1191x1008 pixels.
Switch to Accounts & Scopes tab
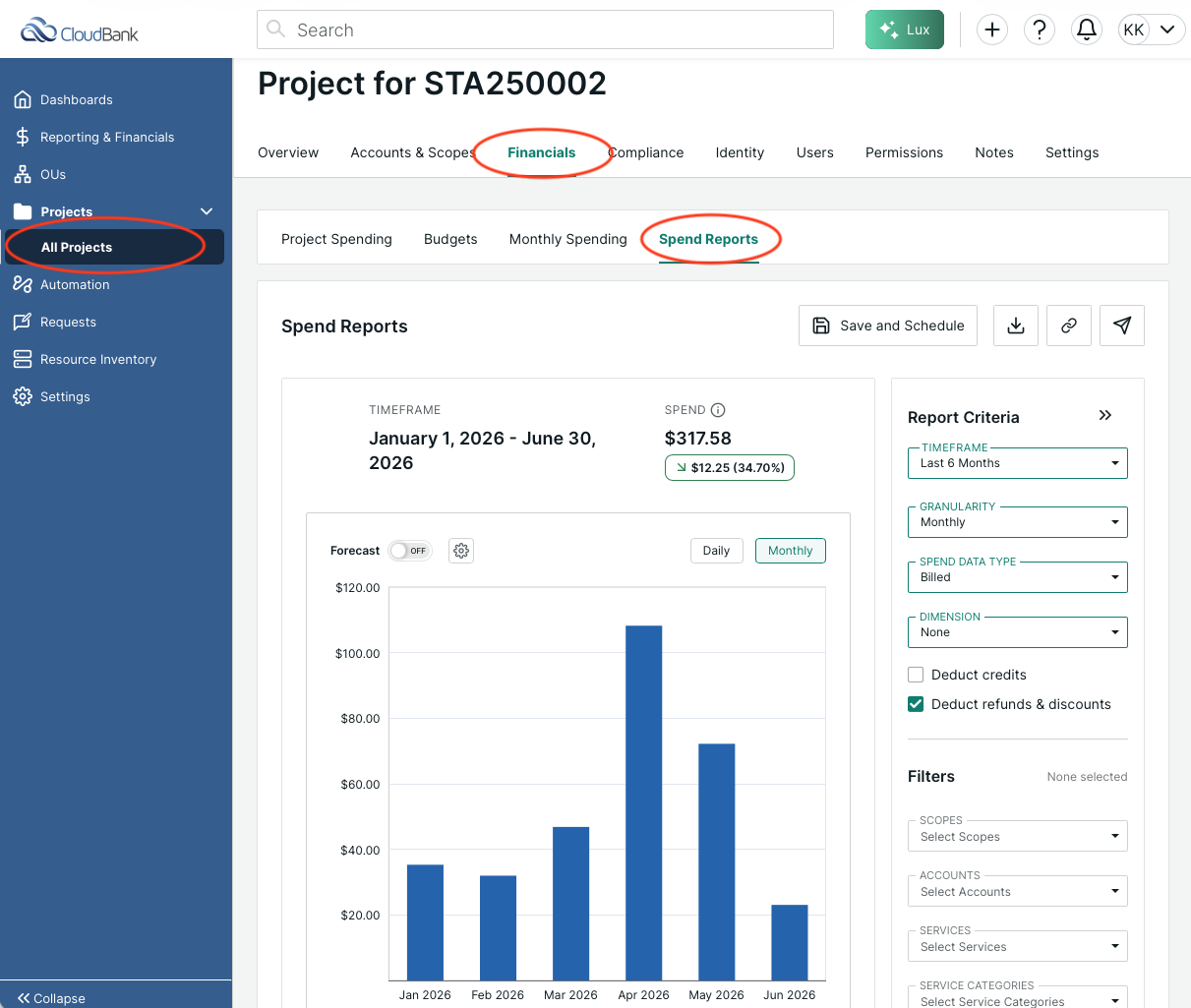413,152
